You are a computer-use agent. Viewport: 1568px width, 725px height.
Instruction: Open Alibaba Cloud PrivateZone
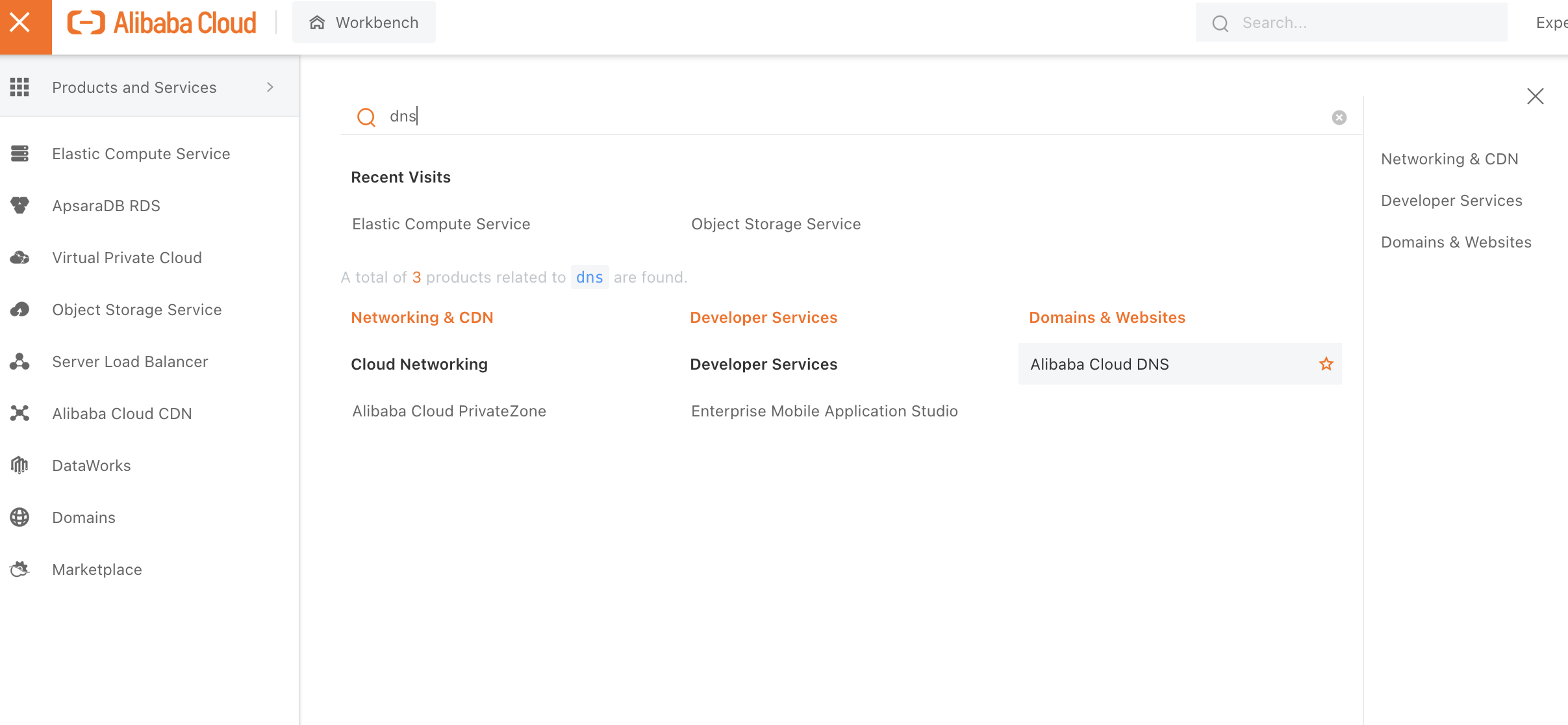pyautogui.click(x=449, y=411)
